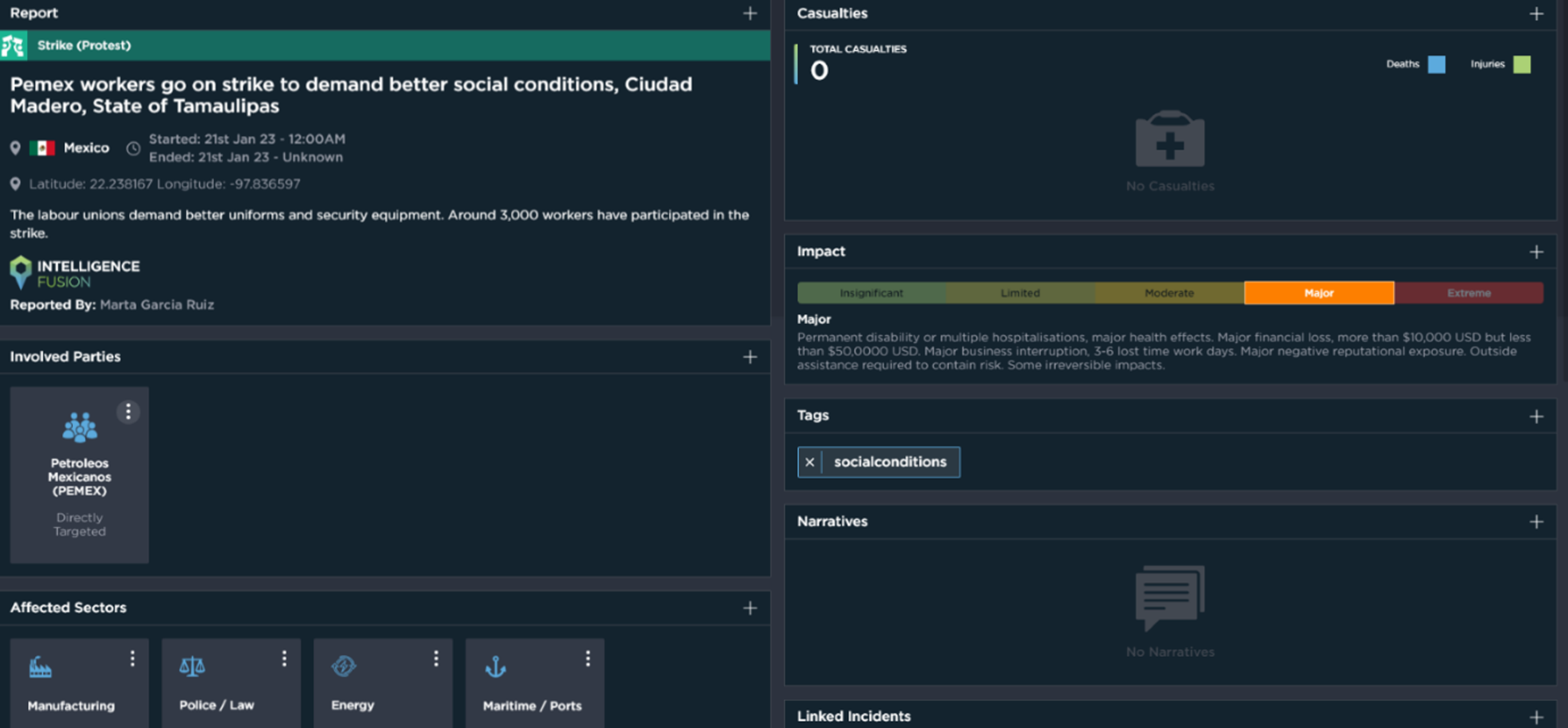The image size is (1568, 728).
Task: Click the Directly Targeted status text
Action: point(80,524)
